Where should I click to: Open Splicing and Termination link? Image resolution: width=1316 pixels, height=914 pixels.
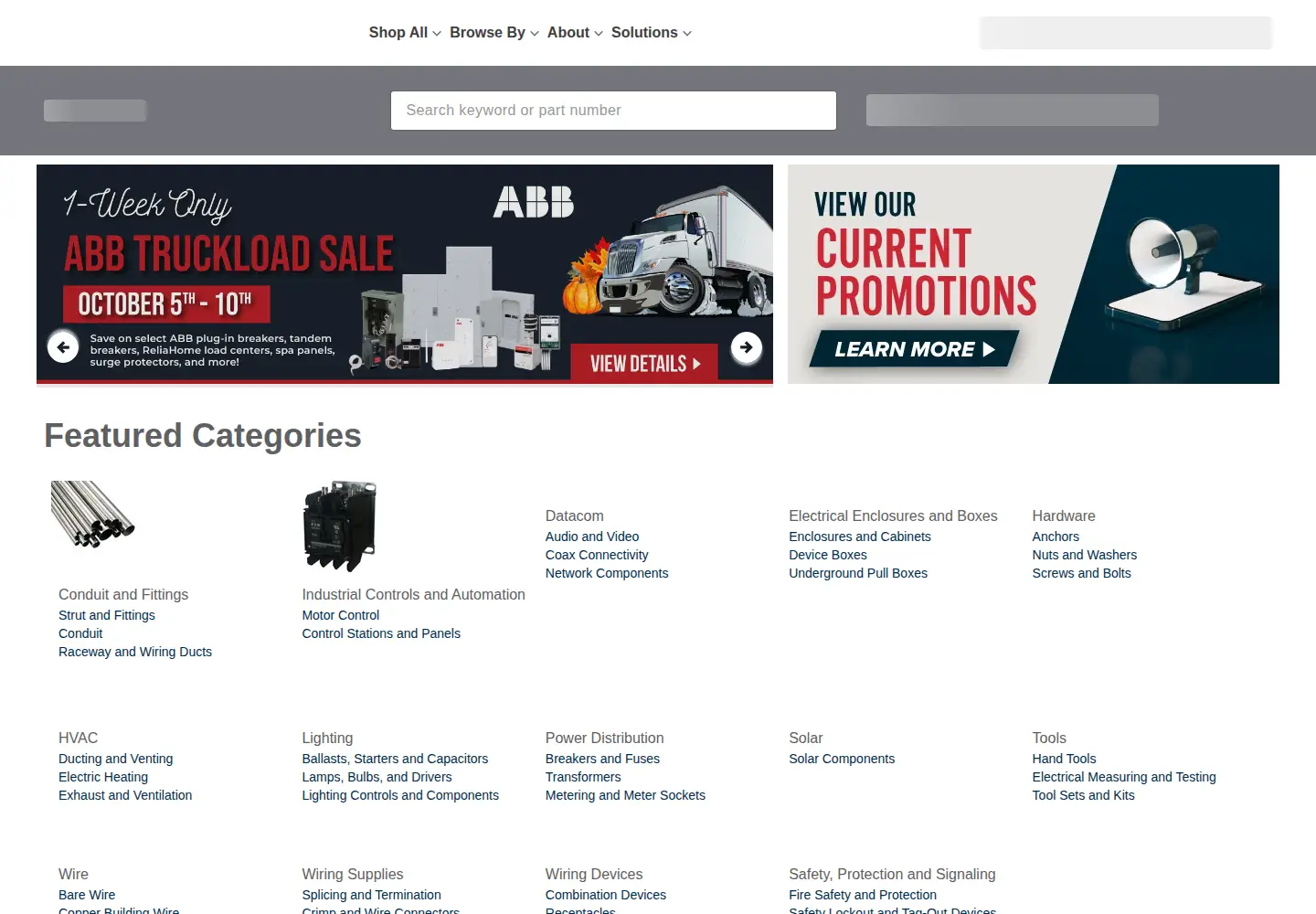(x=371, y=895)
